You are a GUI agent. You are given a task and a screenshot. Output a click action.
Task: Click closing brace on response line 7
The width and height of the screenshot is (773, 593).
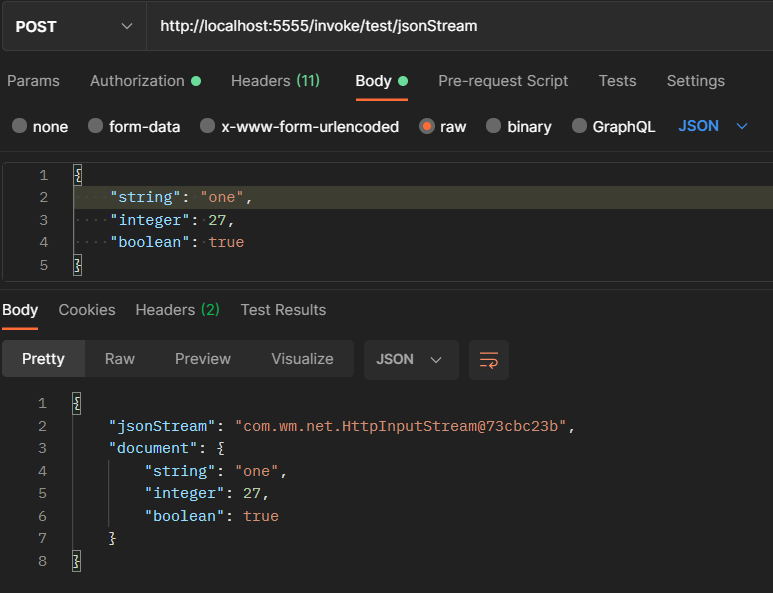pyautogui.click(x=112, y=538)
